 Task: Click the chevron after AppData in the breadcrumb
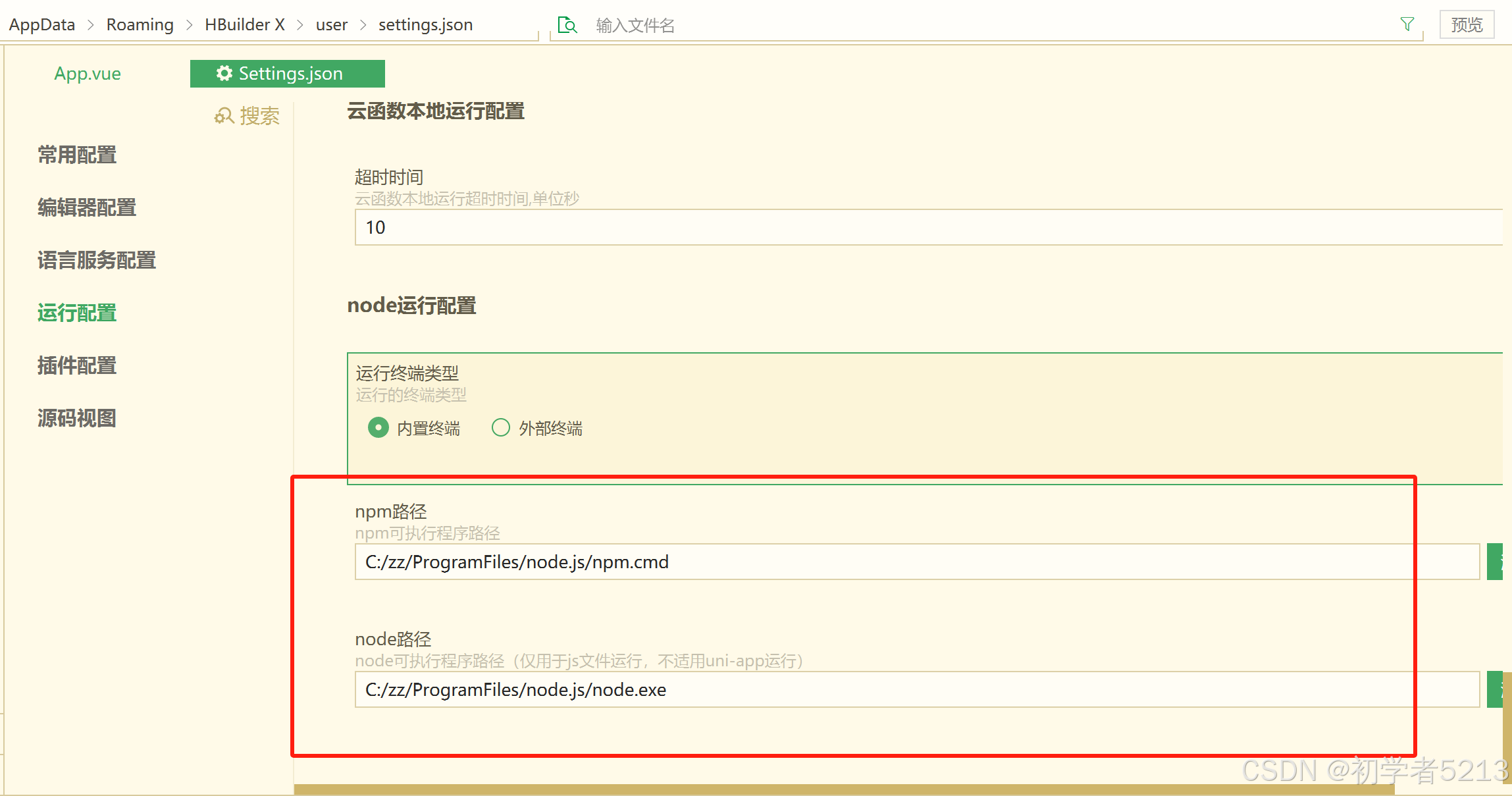[91, 25]
